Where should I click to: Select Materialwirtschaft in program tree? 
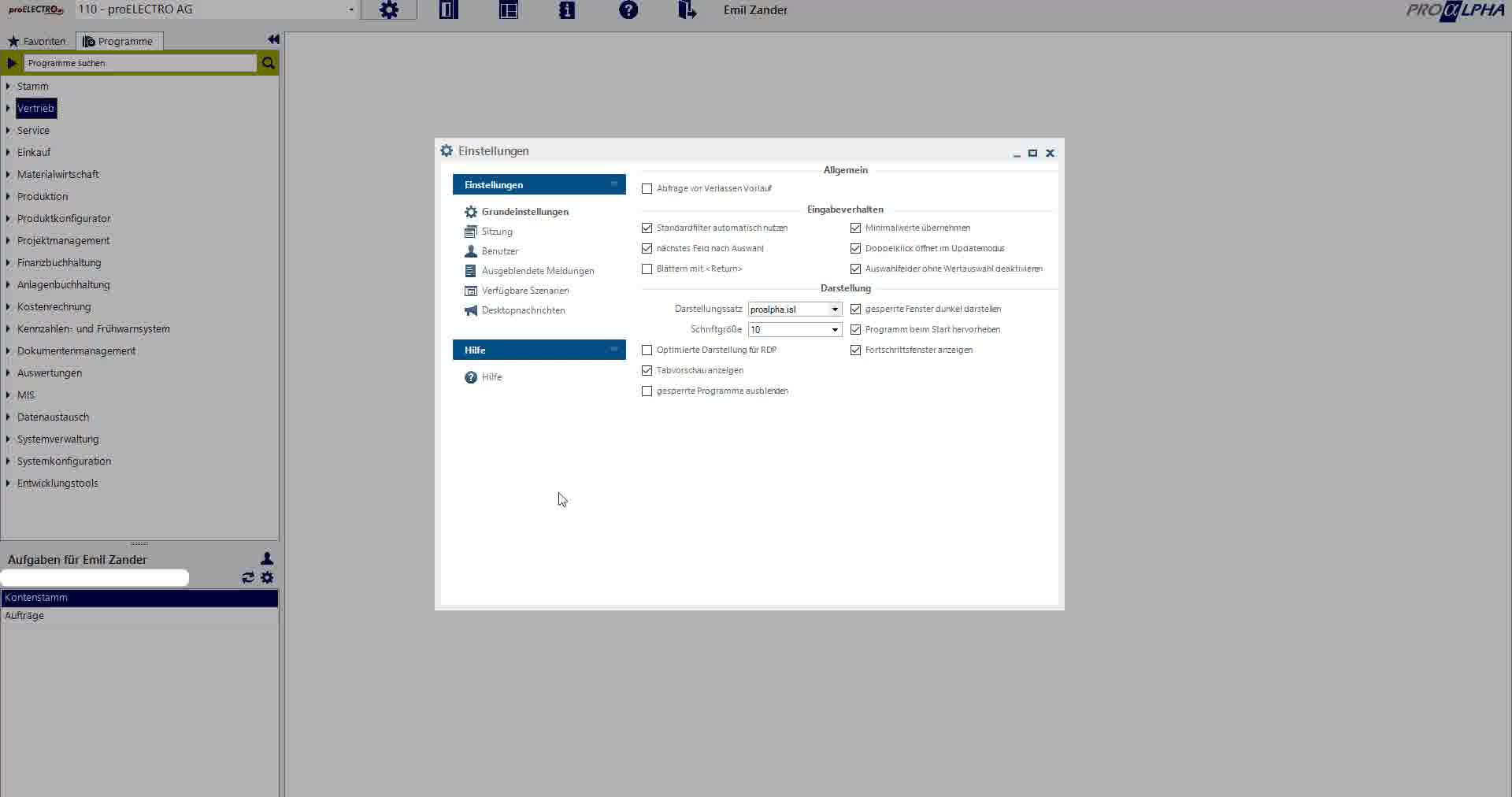[x=58, y=175]
